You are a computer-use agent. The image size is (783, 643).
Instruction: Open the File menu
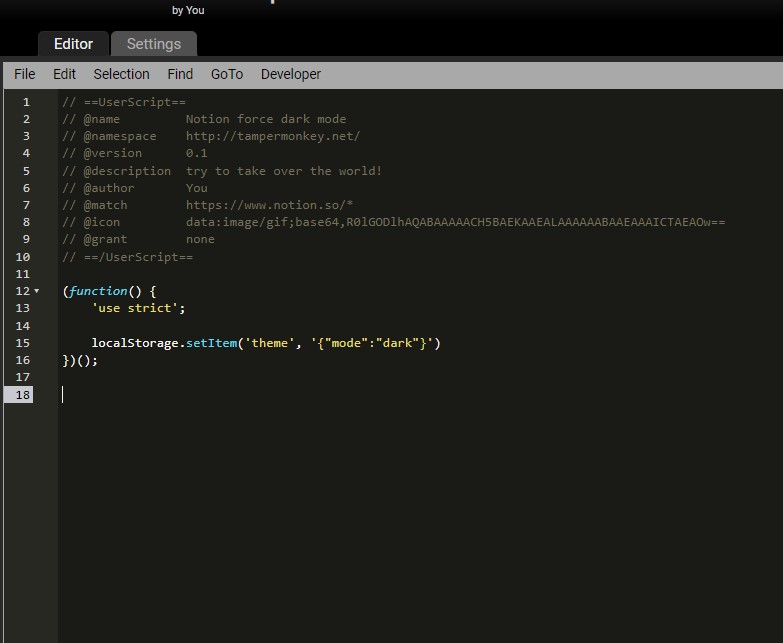[24, 74]
